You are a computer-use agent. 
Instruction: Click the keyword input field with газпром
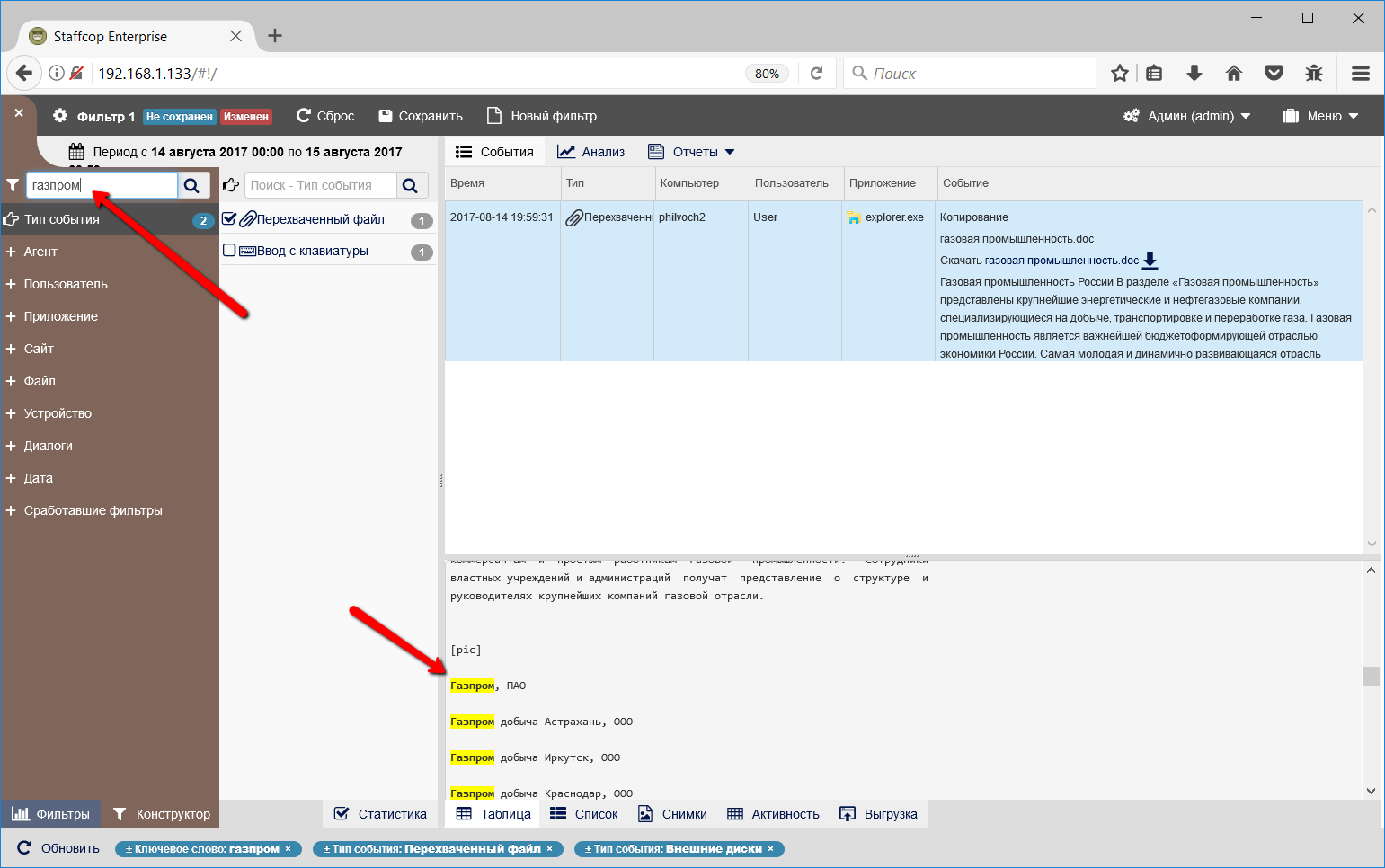coord(102,185)
